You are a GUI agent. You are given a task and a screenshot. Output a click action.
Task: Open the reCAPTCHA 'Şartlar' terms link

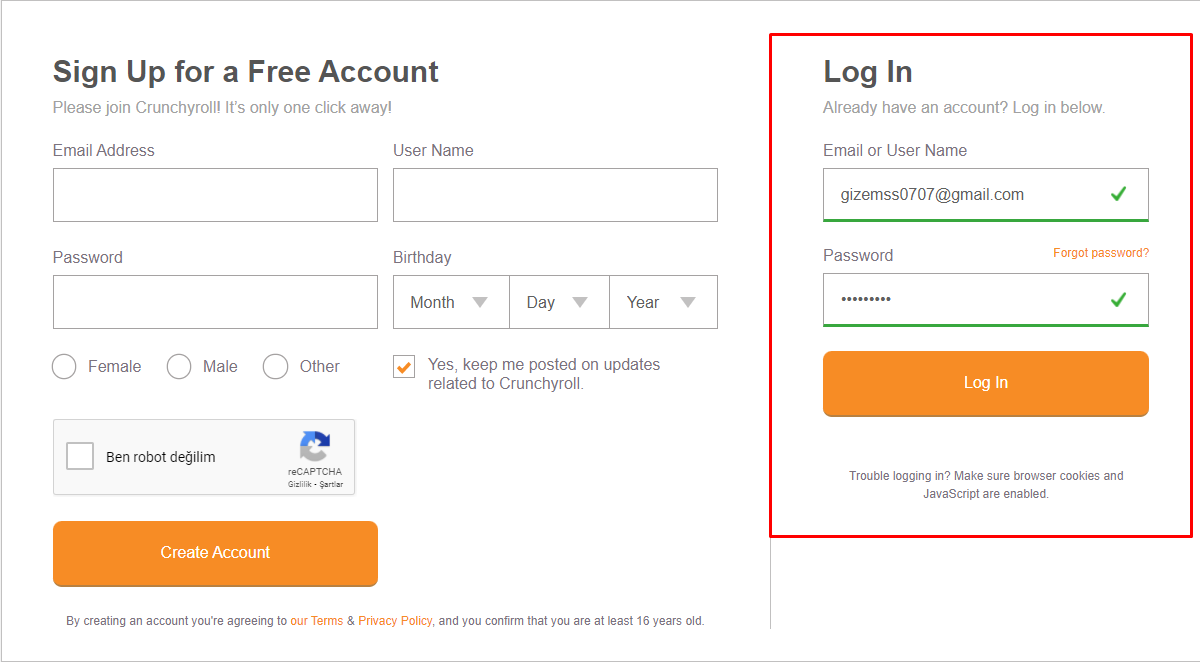(331, 485)
